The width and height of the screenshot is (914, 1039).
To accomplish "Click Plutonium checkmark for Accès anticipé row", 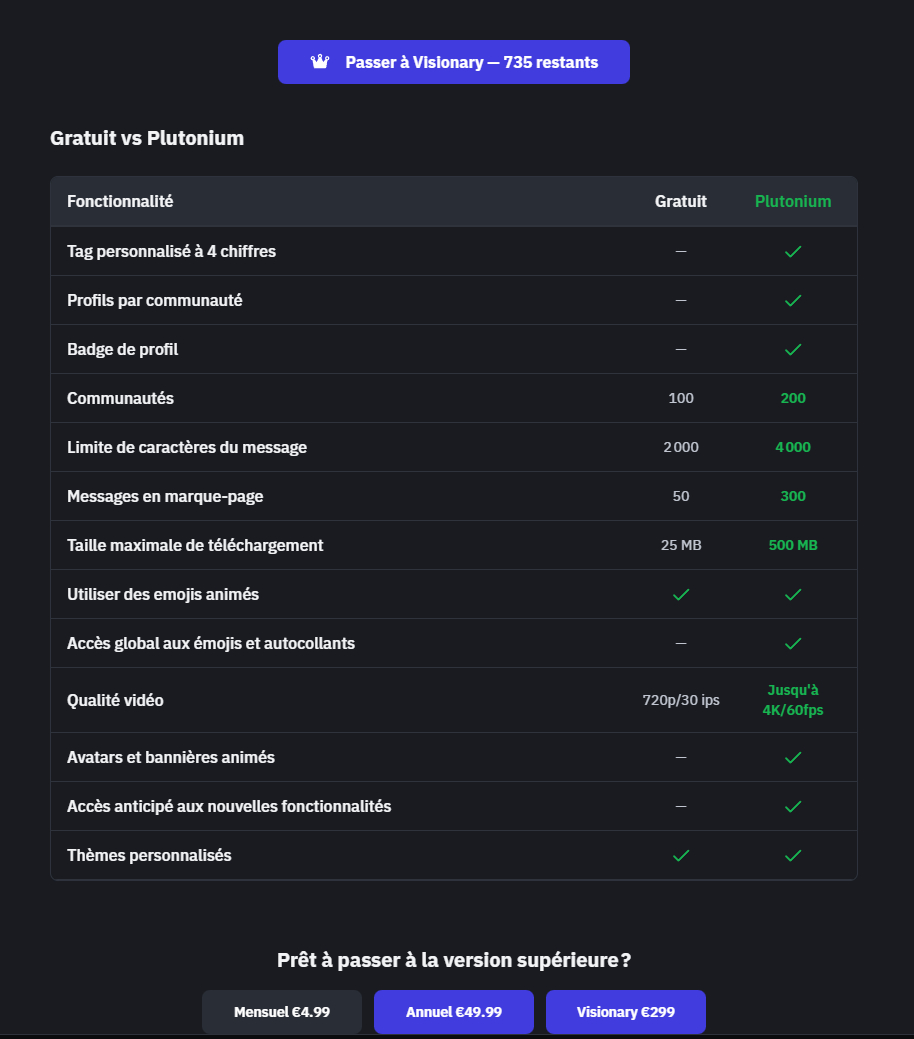I will coord(793,806).
